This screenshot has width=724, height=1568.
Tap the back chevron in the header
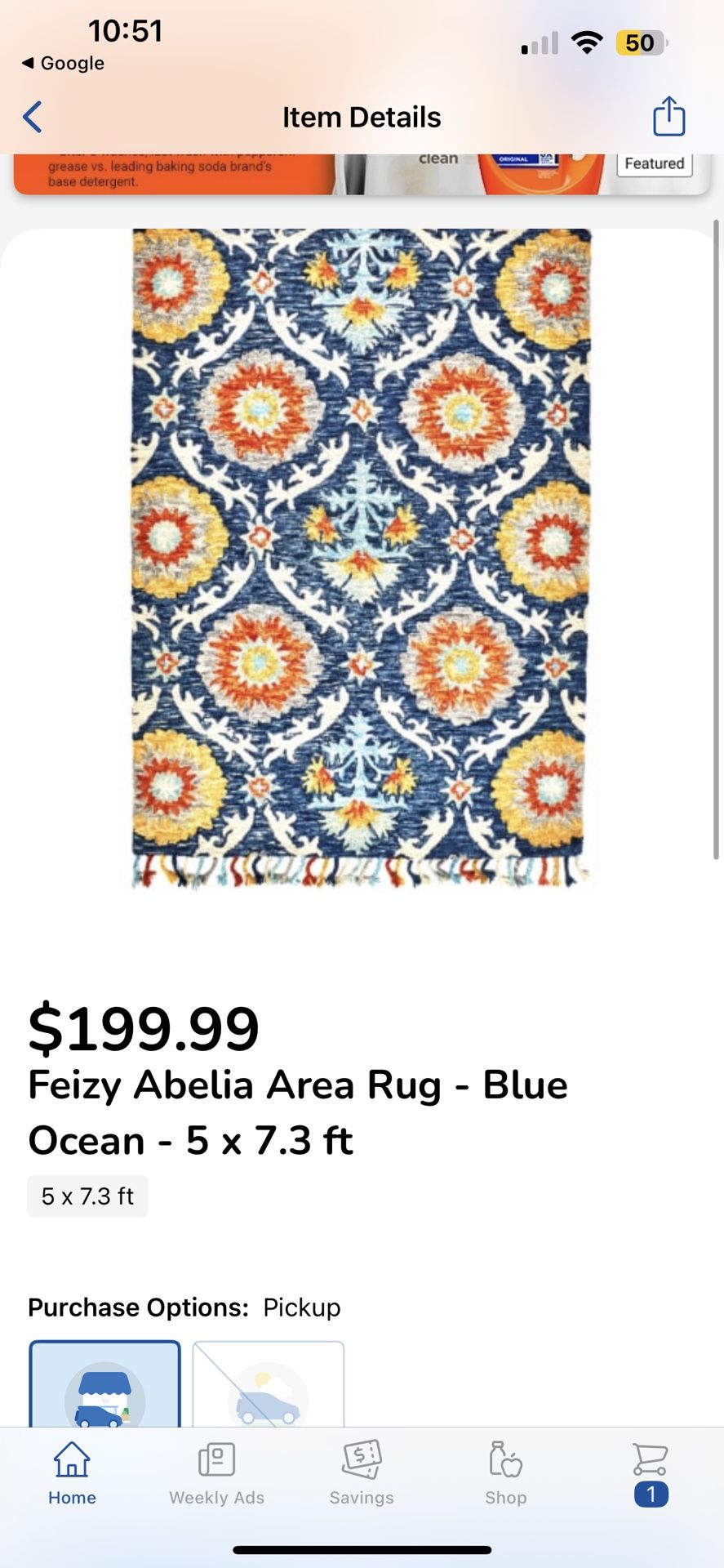coord(33,118)
